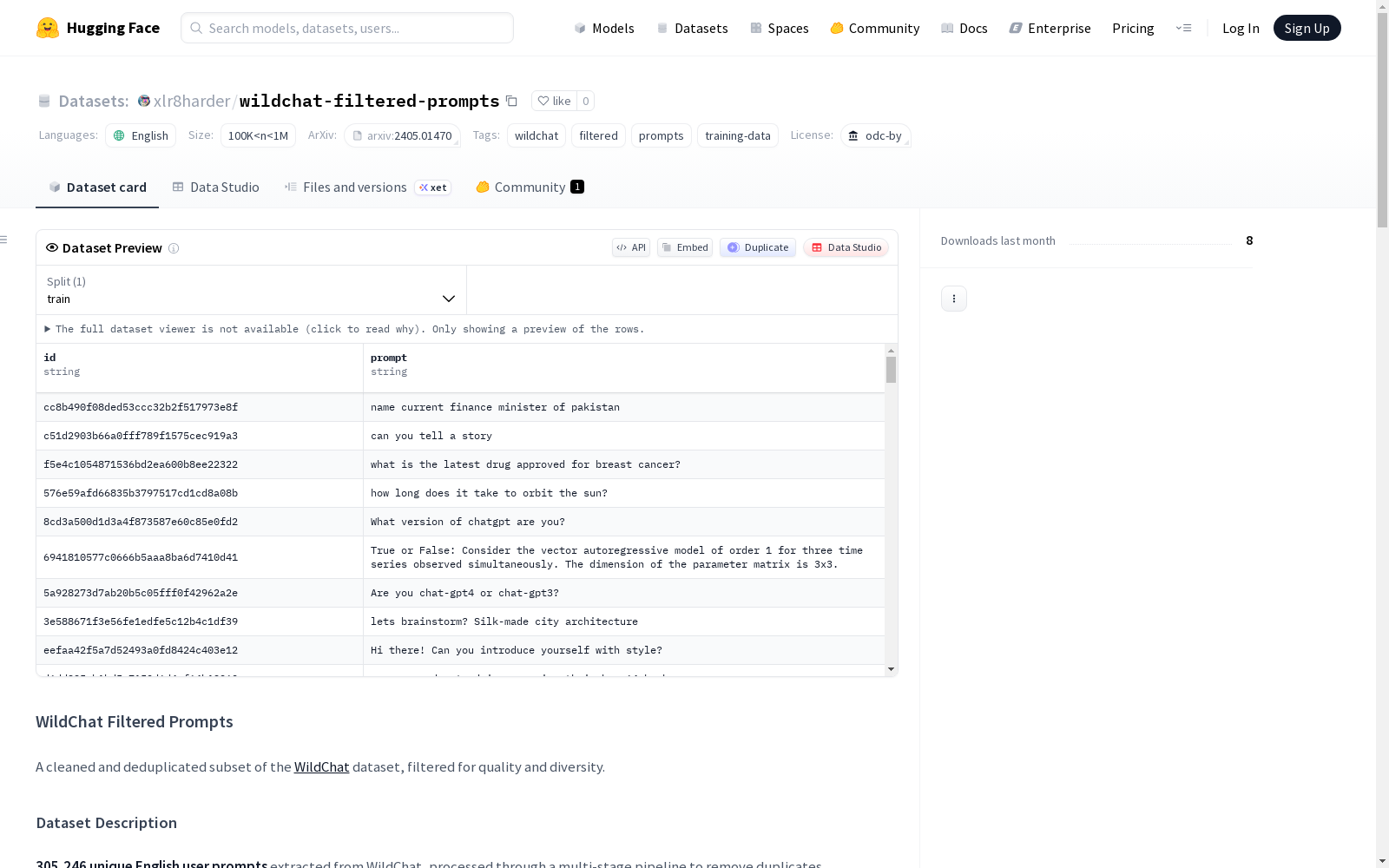Image resolution: width=1389 pixels, height=868 pixels.
Task: Open the table of contents sidebar icon
Action: (x=4, y=240)
